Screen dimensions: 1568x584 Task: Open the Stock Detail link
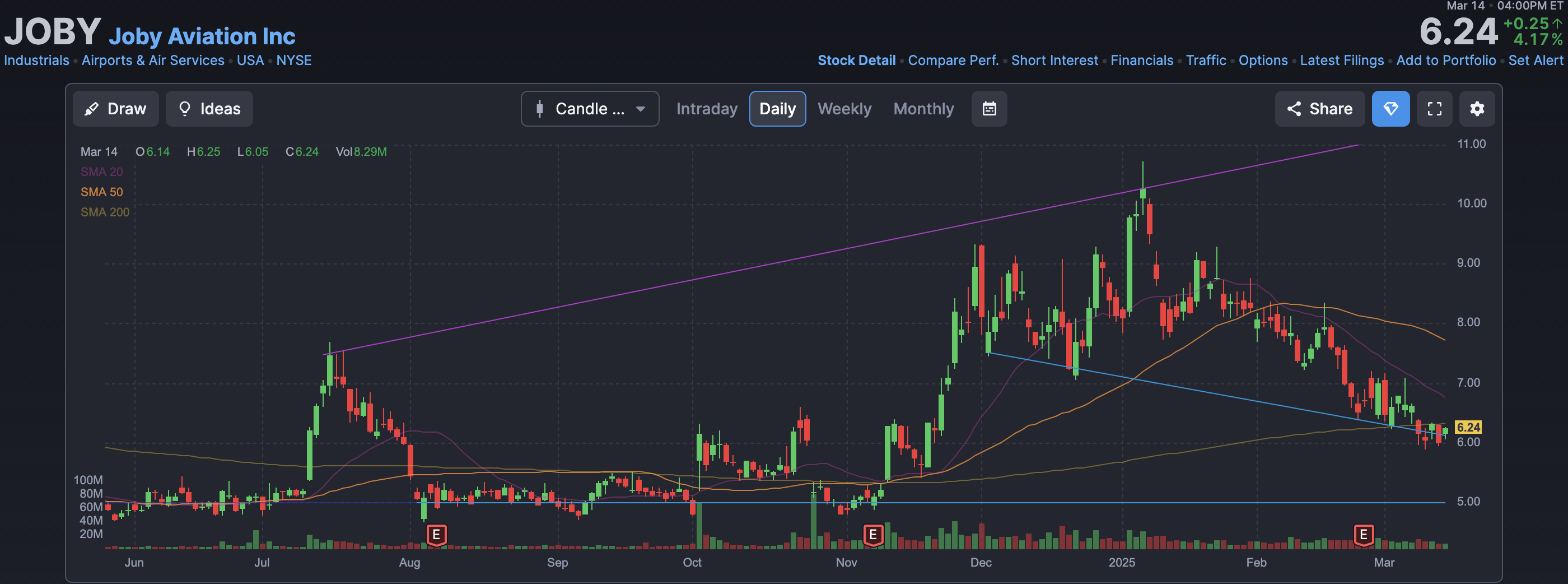click(856, 61)
